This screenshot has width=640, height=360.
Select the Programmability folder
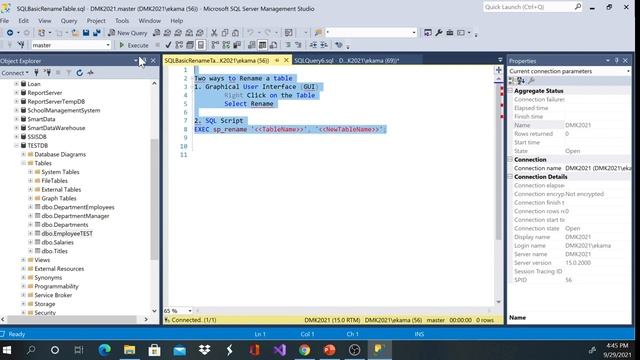coord(56,287)
